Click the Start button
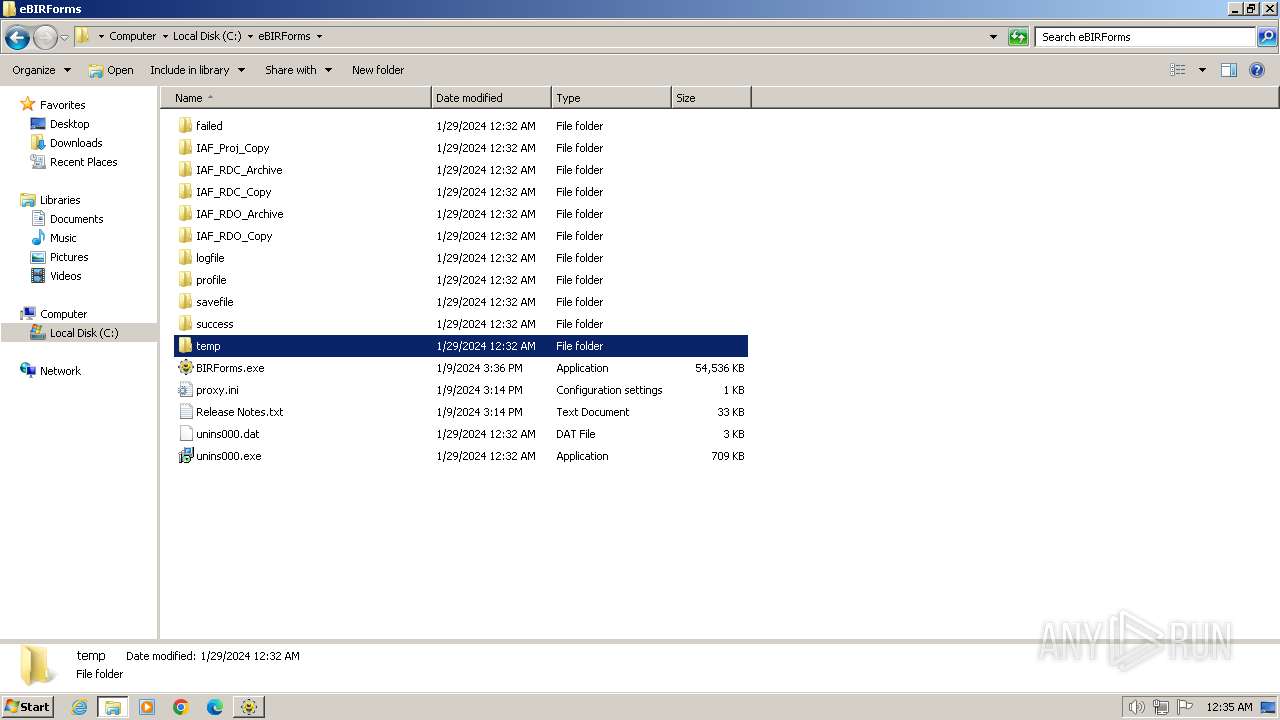 (x=28, y=707)
